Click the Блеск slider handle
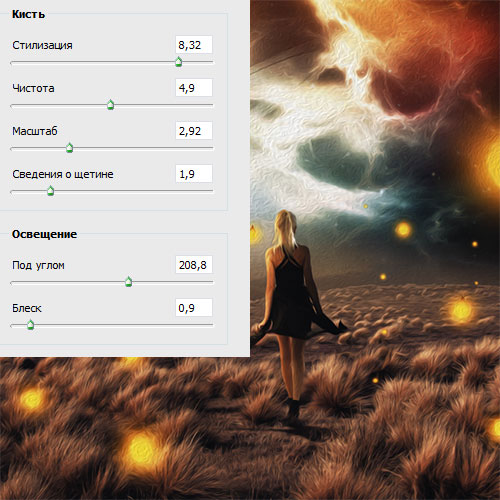 [x=30, y=324]
